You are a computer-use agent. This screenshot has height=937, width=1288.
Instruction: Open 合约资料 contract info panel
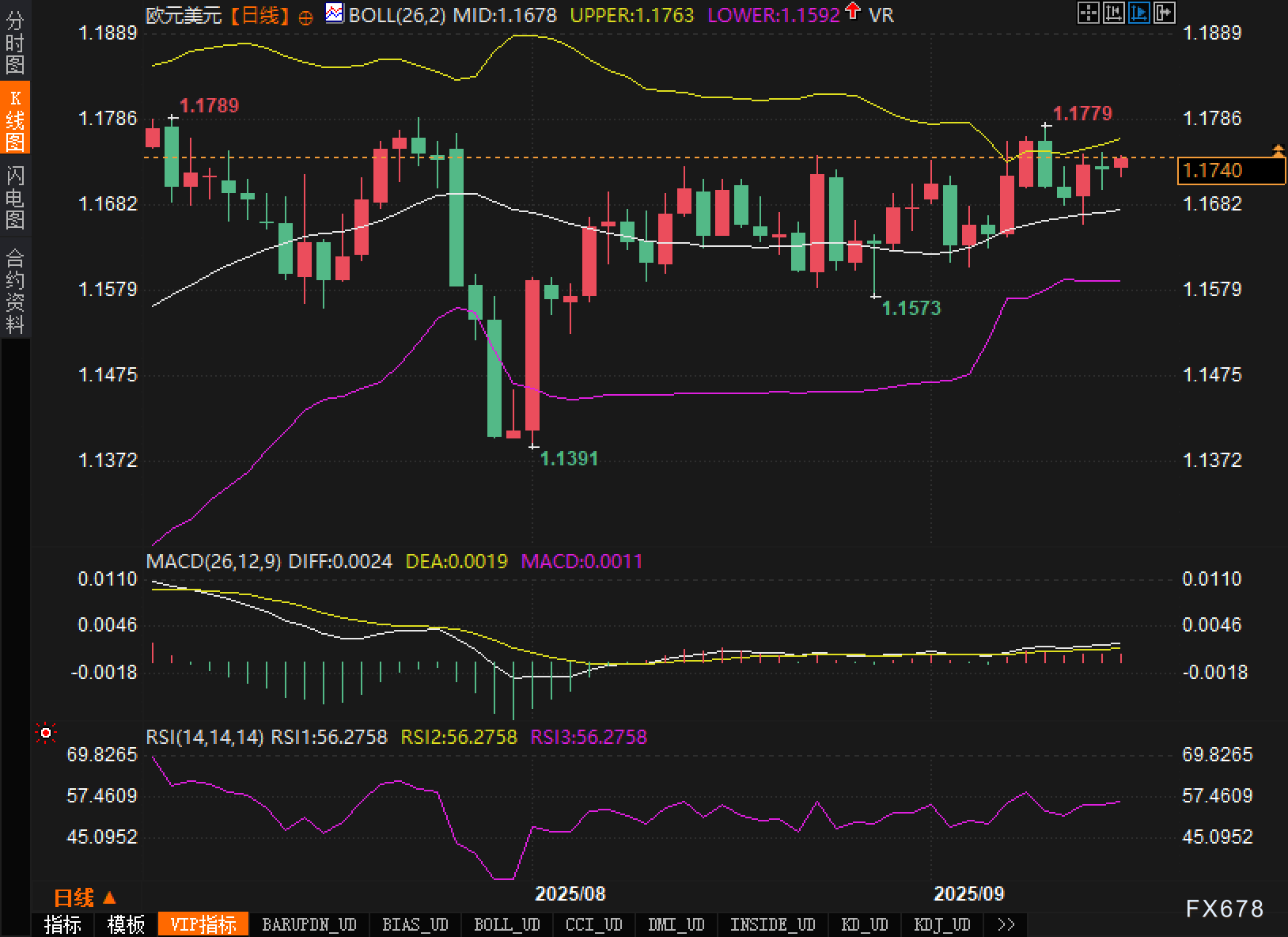15,290
